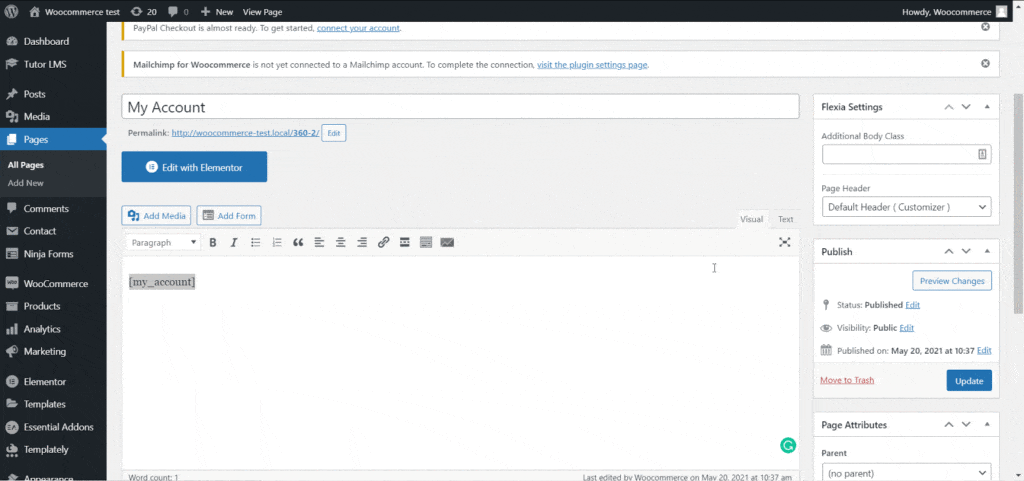
Task: Click Edit with Elementor button
Action: [194, 167]
